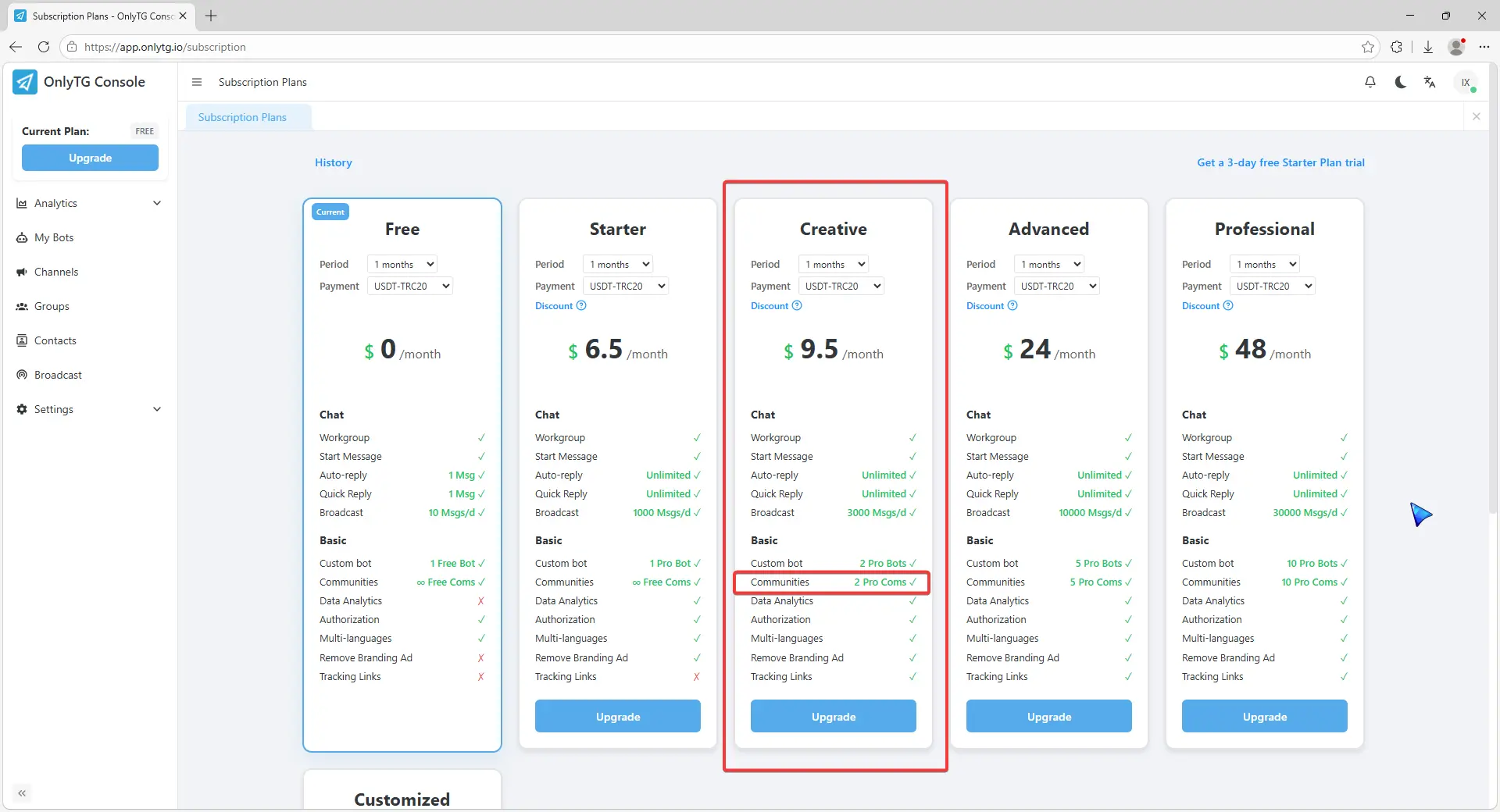Open the language translation icon
Viewport: 1500px width, 812px height.
click(x=1430, y=82)
